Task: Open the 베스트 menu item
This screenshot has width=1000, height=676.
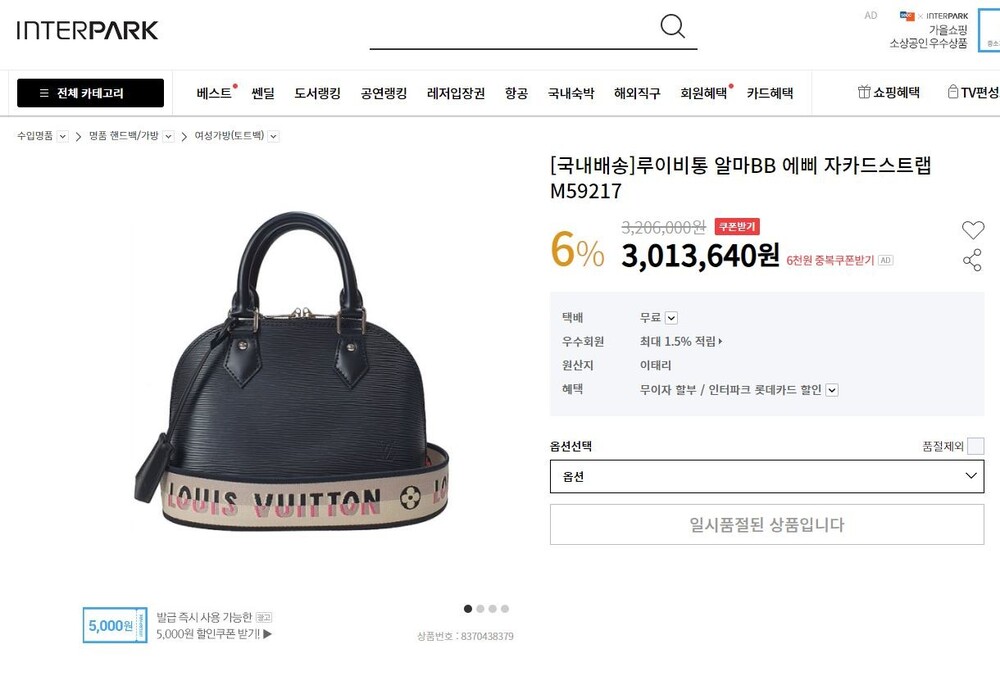Action: pyautogui.click(x=214, y=93)
